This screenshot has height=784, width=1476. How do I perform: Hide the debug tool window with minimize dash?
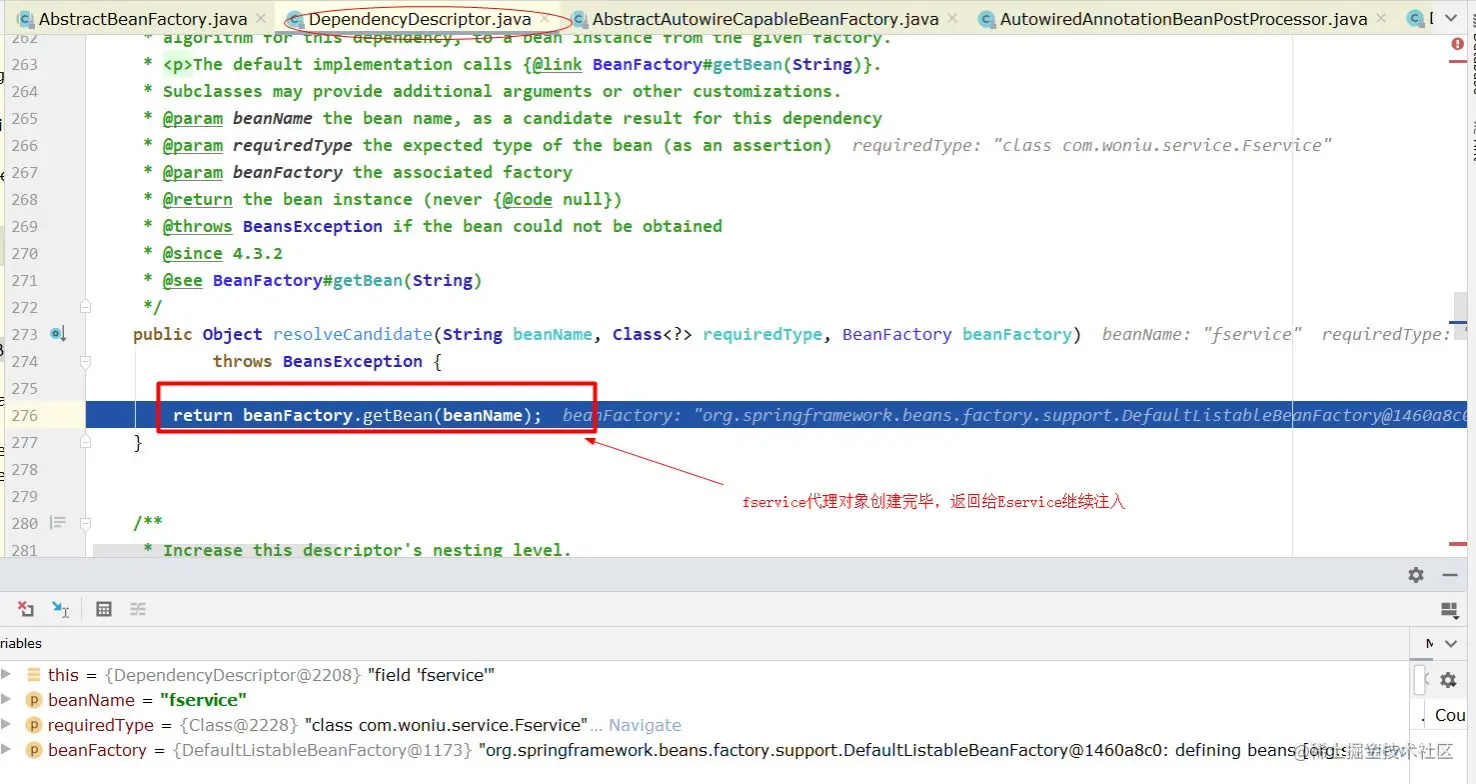[x=1449, y=575]
